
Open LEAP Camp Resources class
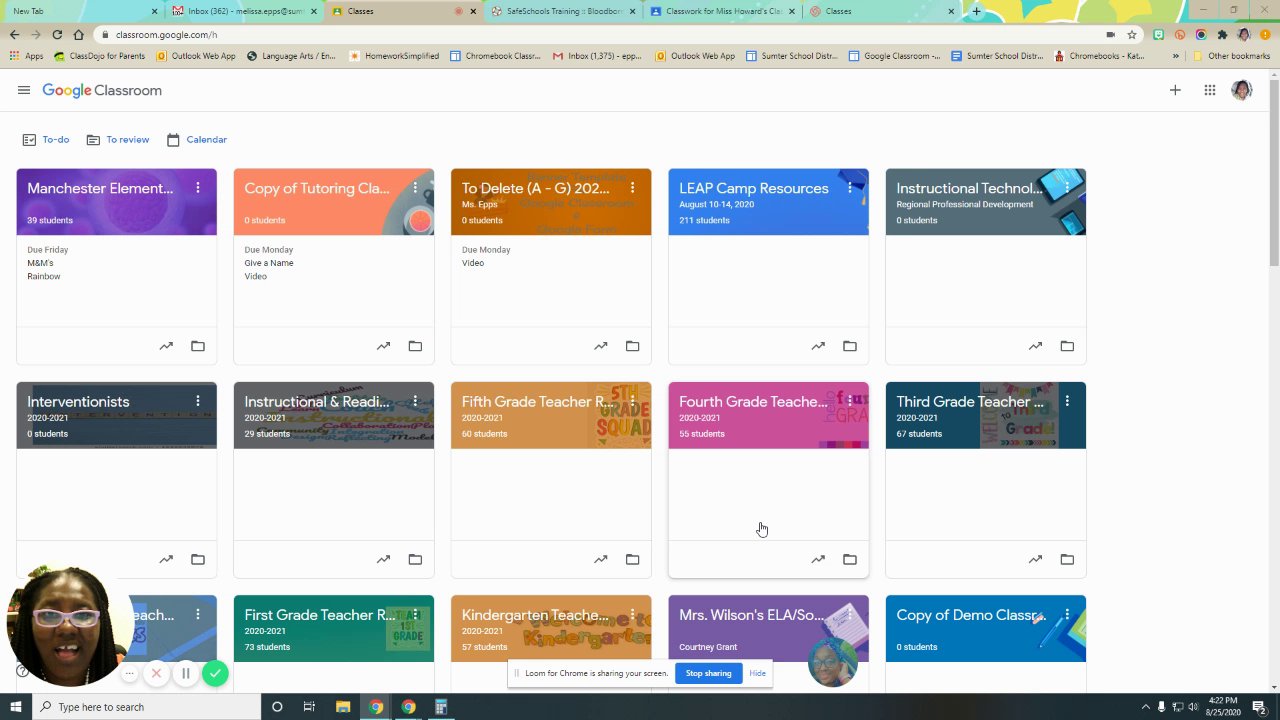(754, 188)
